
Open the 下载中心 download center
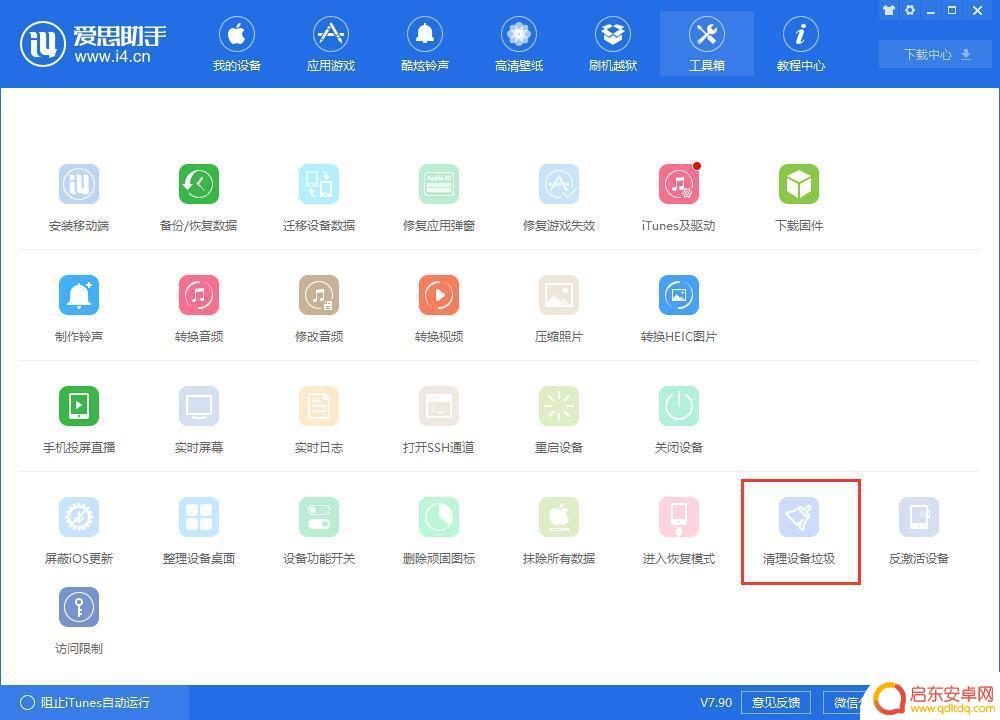click(936, 55)
